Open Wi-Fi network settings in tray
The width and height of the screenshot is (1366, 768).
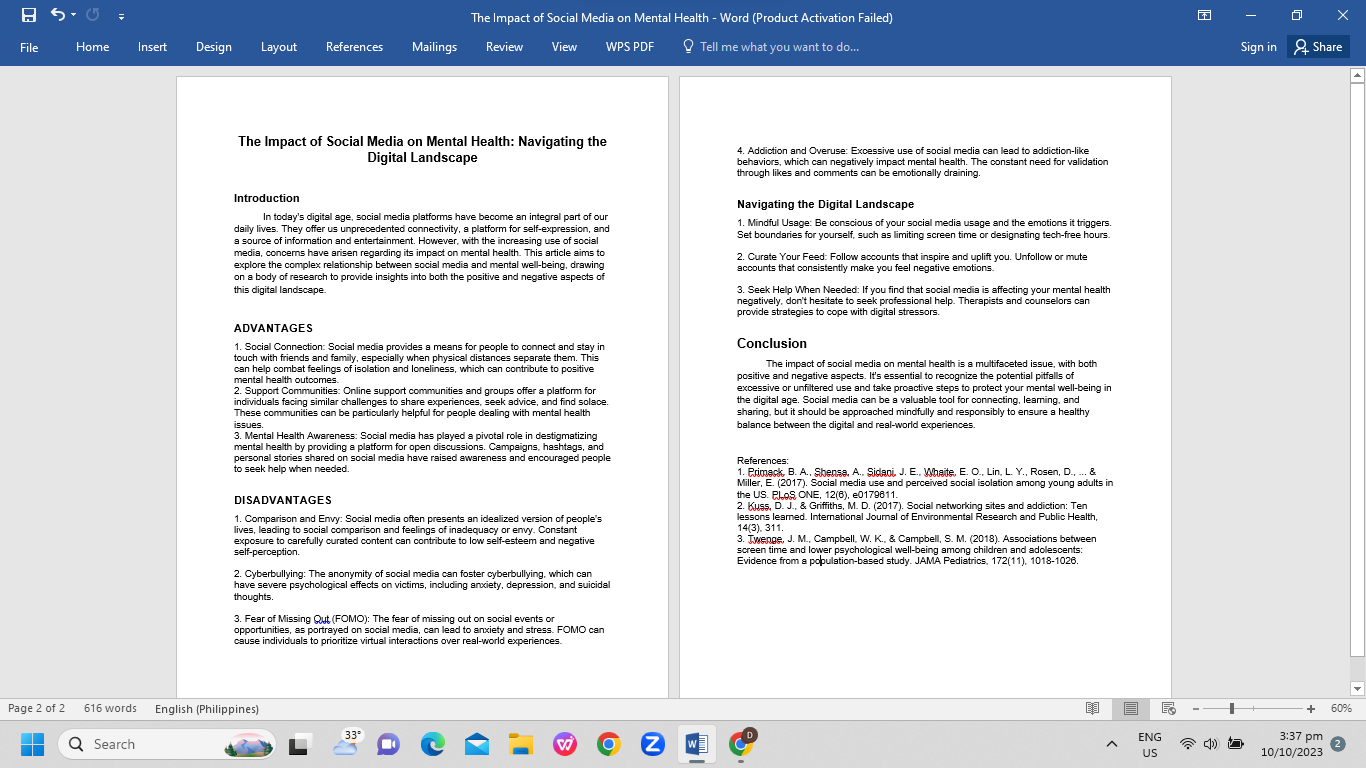pos(1188,744)
